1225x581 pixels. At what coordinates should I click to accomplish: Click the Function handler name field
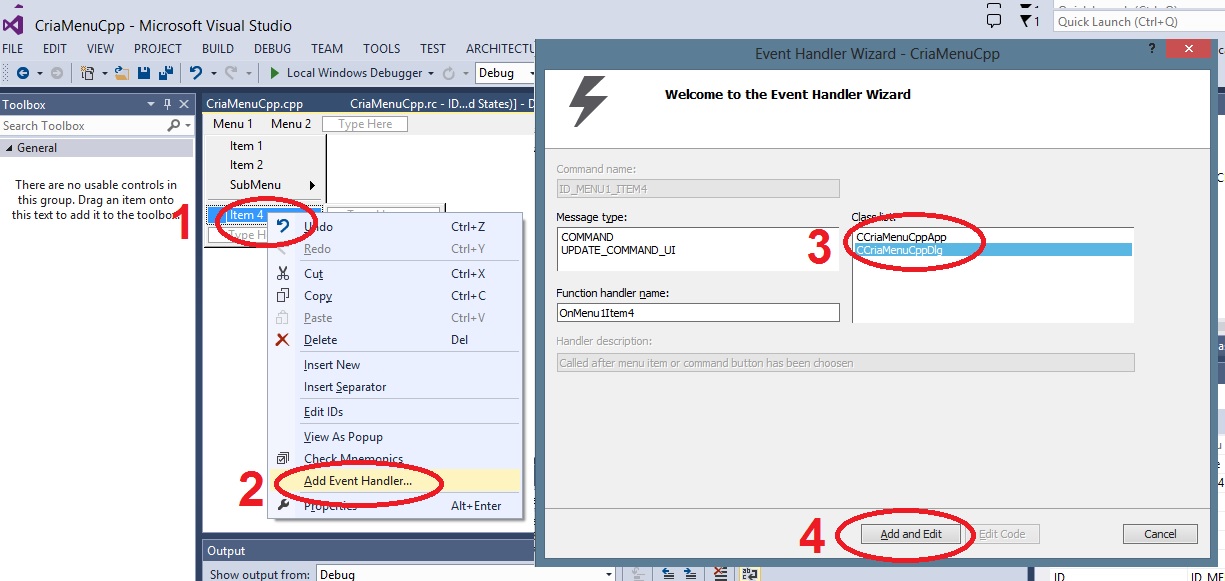(697, 313)
